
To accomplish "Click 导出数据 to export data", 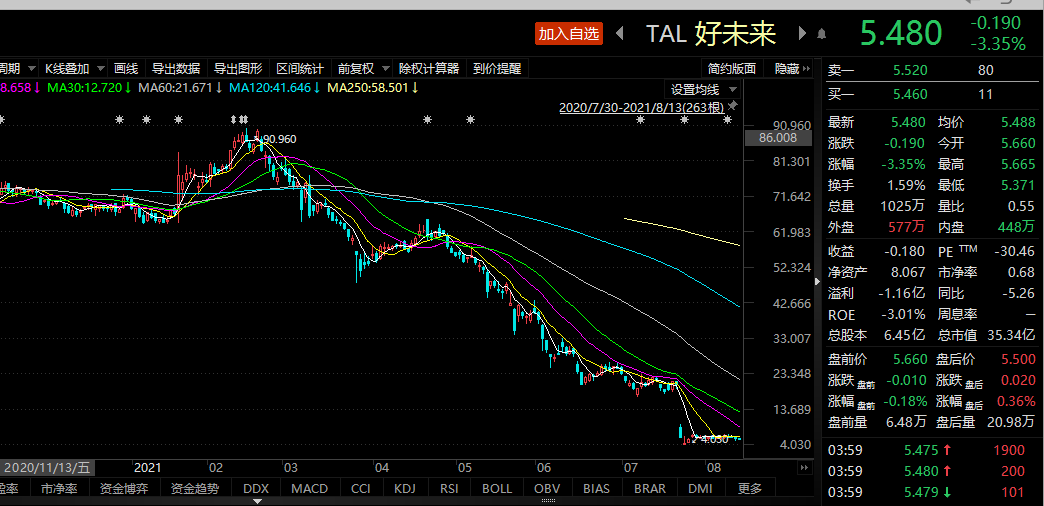I will (x=176, y=69).
